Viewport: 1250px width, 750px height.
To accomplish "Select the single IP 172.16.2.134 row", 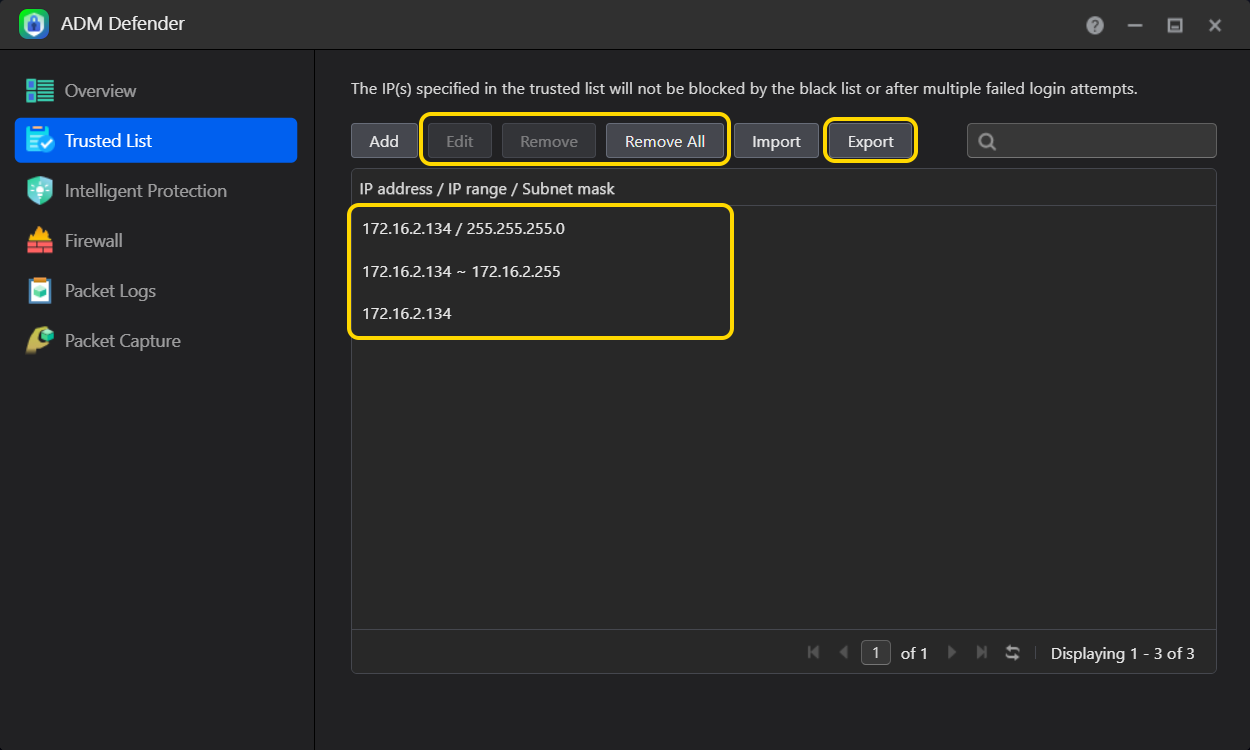I will click(x=784, y=313).
